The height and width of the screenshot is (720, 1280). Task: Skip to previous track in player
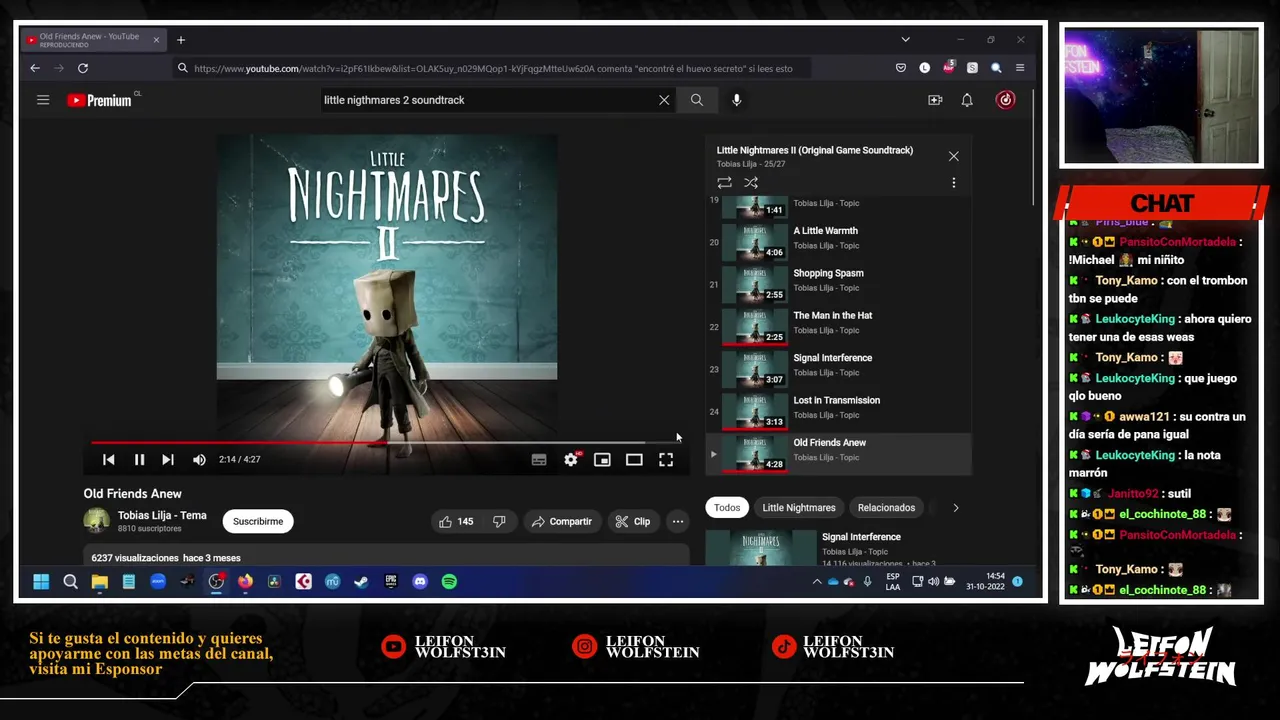coord(109,460)
